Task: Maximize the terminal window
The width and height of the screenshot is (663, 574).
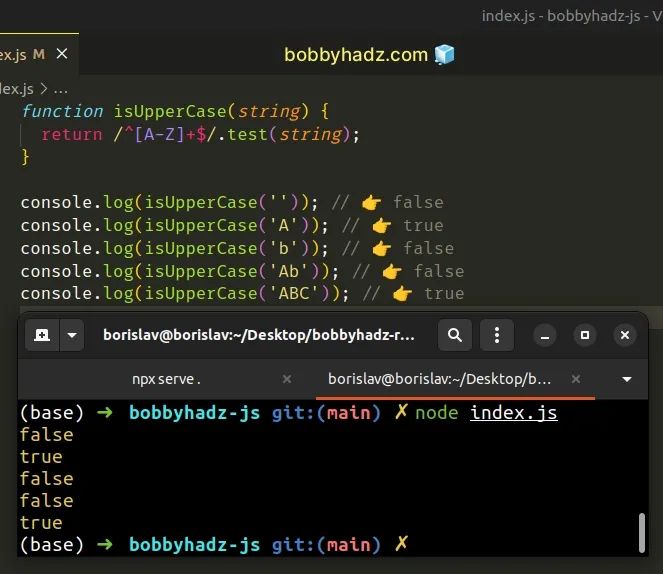Action: point(585,335)
